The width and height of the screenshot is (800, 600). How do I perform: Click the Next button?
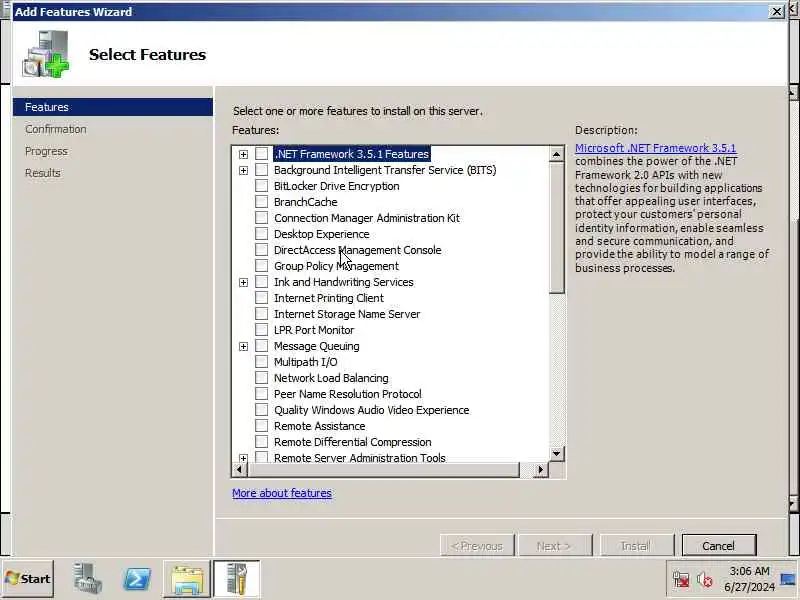(554, 546)
